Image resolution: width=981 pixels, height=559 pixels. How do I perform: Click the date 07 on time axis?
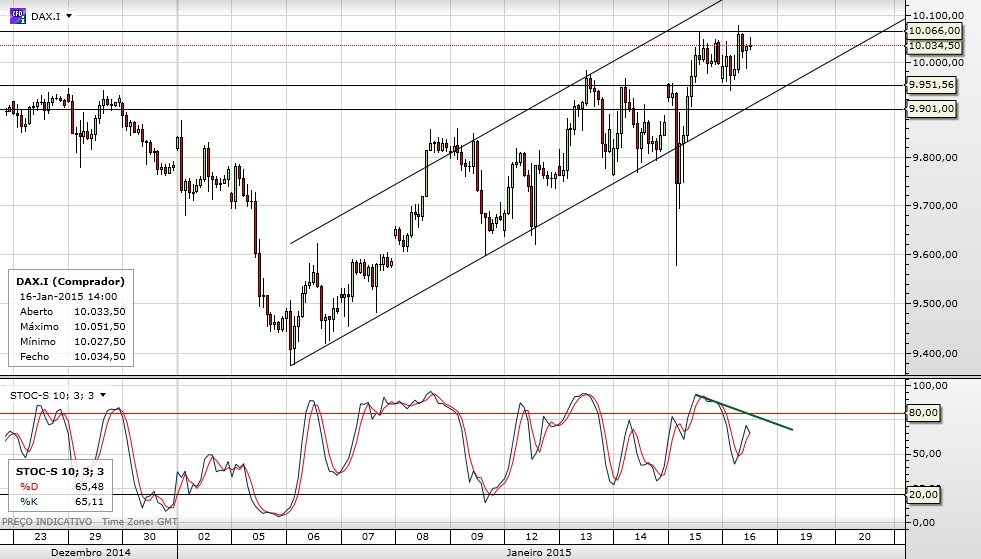pyautogui.click(x=368, y=536)
